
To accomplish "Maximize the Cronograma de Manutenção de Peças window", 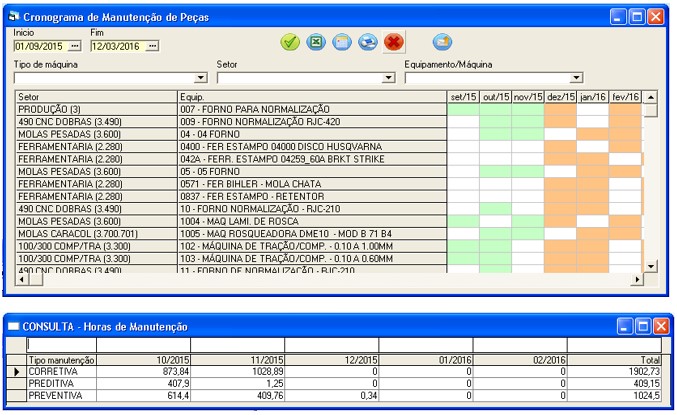I will pos(637,17).
